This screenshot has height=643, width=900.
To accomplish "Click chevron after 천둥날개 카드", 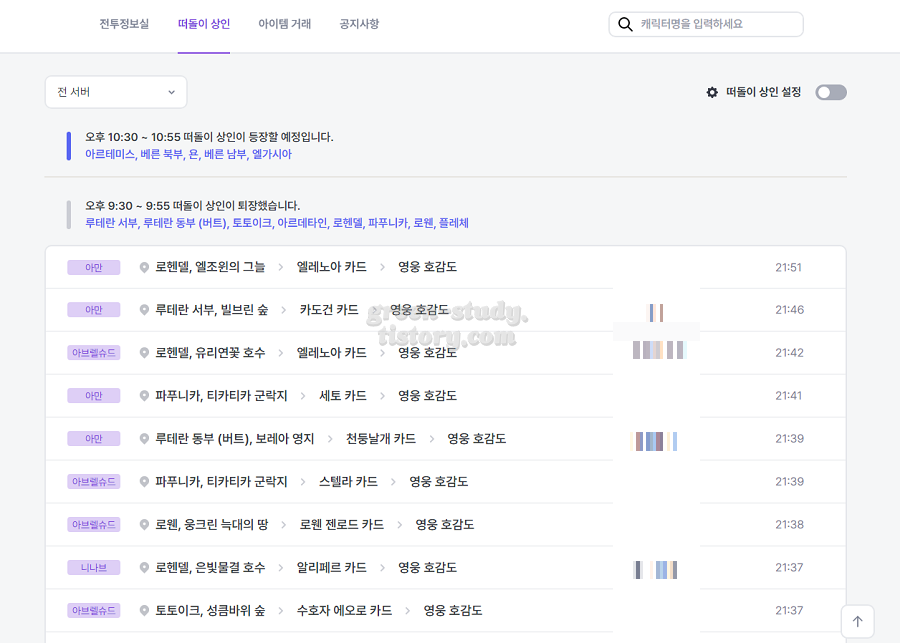I will (432, 439).
